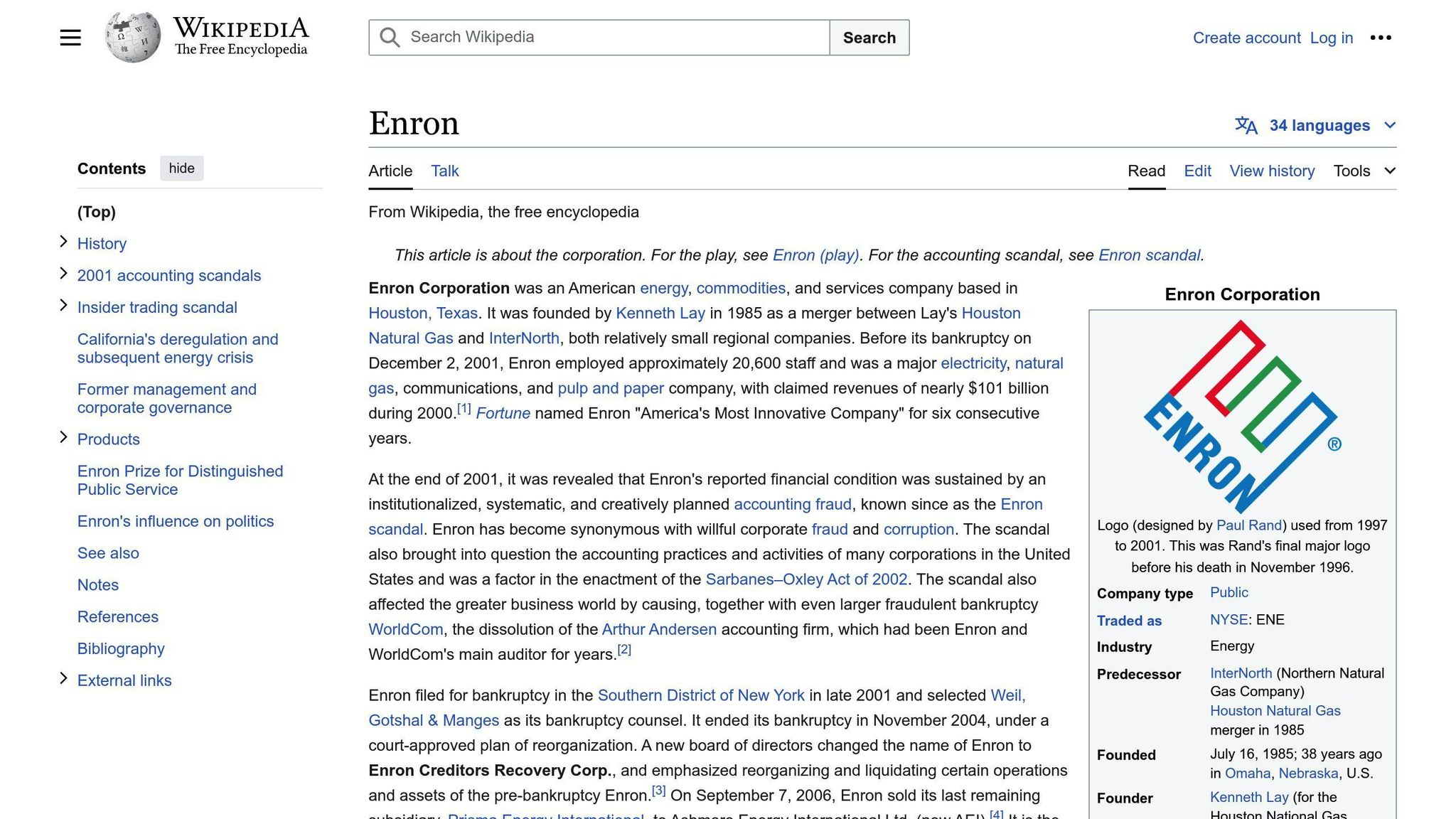Open the Nebraska link in infobox
1456x819 pixels.
[1308, 773]
